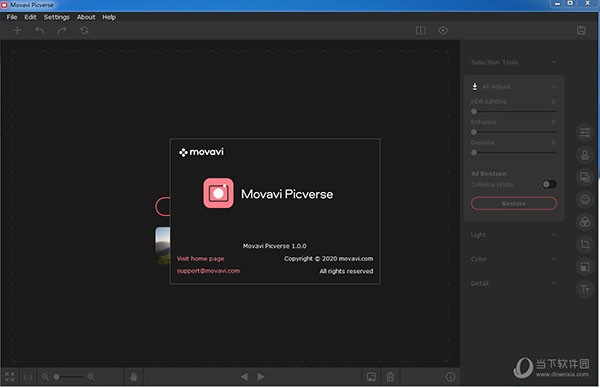Click the Enhance slider handle
Screen dimensions: 600x388
(x=474, y=132)
